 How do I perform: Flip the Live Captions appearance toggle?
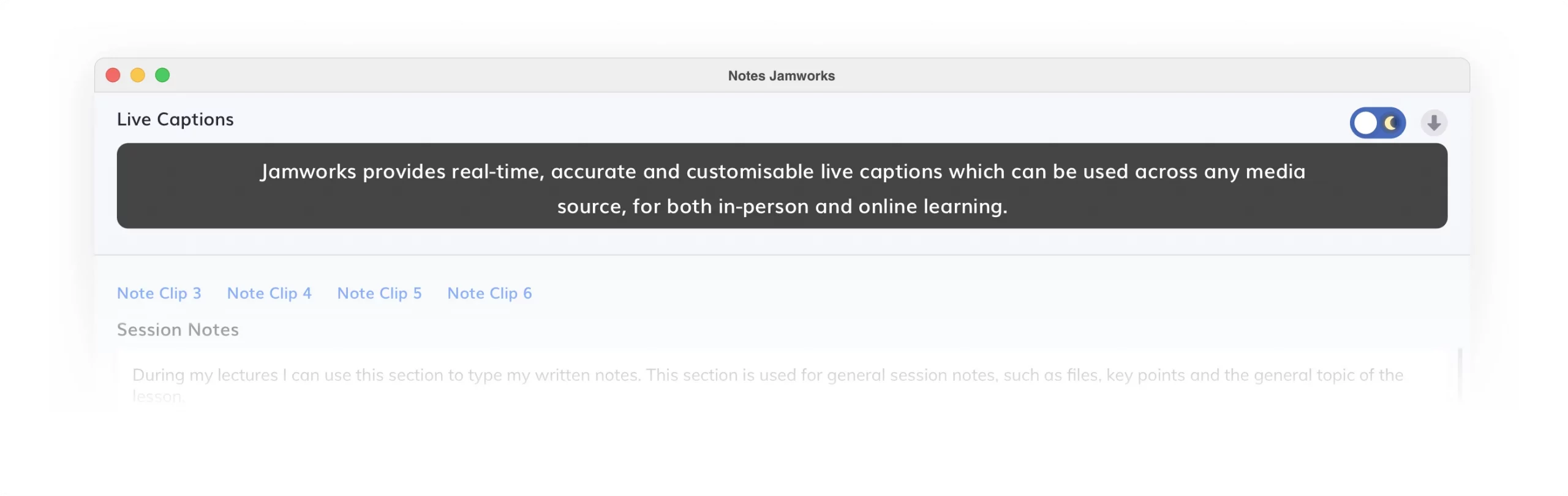pos(1378,123)
